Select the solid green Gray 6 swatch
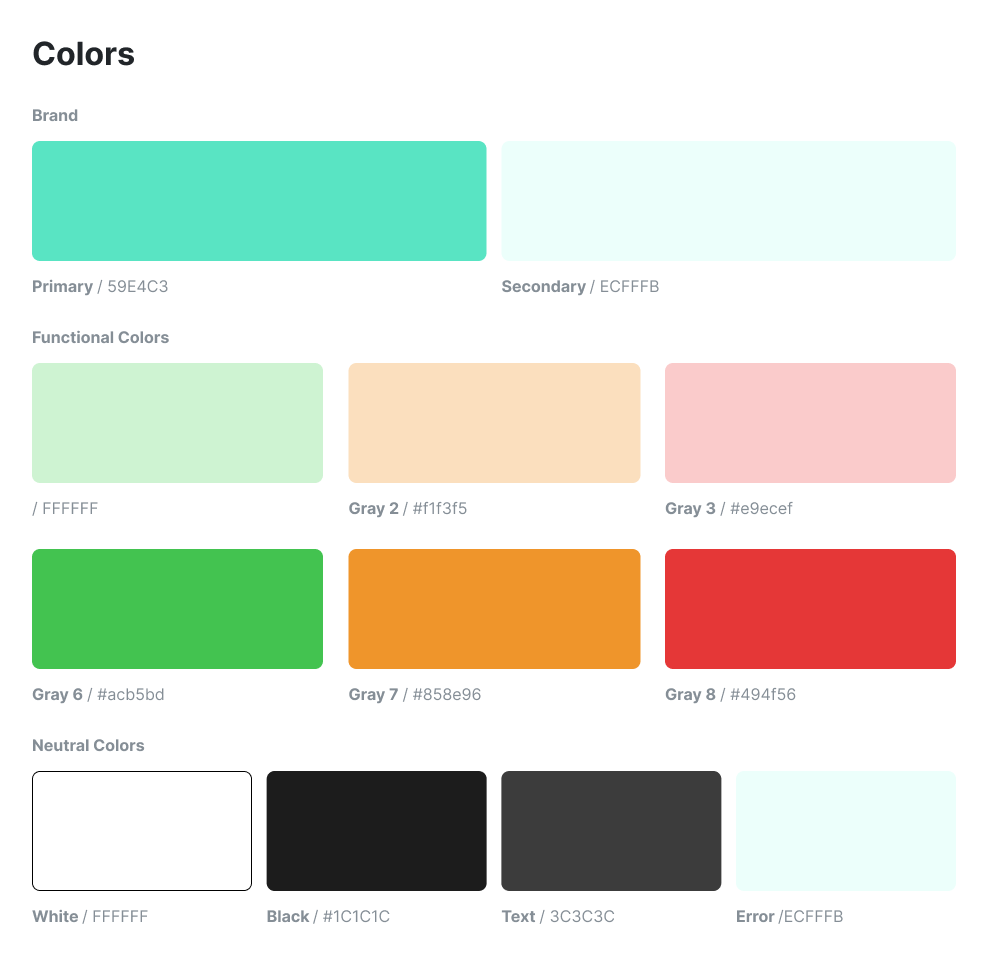This screenshot has height=959, width=988. click(178, 609)
